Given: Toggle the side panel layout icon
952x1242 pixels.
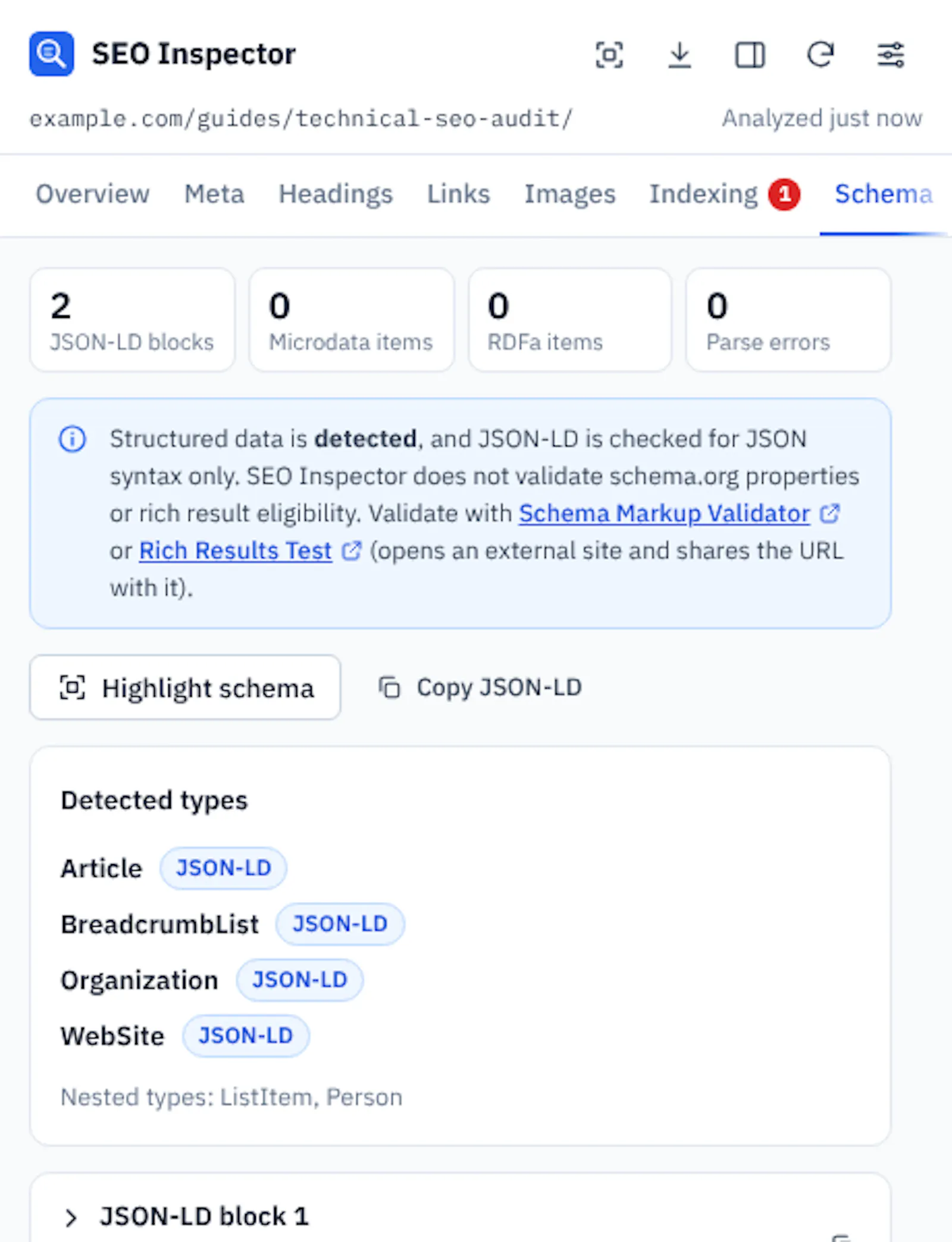Looking at the screenshot, I should click(x=750, y=55).
